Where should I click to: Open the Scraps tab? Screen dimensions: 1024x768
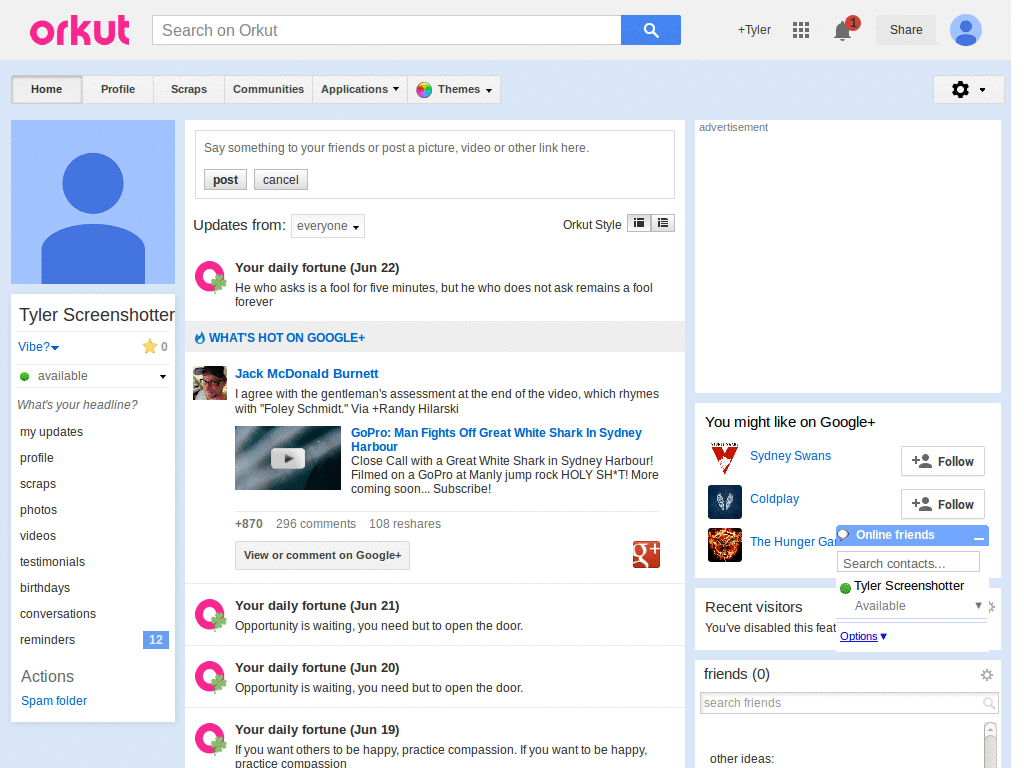(188, 90)
